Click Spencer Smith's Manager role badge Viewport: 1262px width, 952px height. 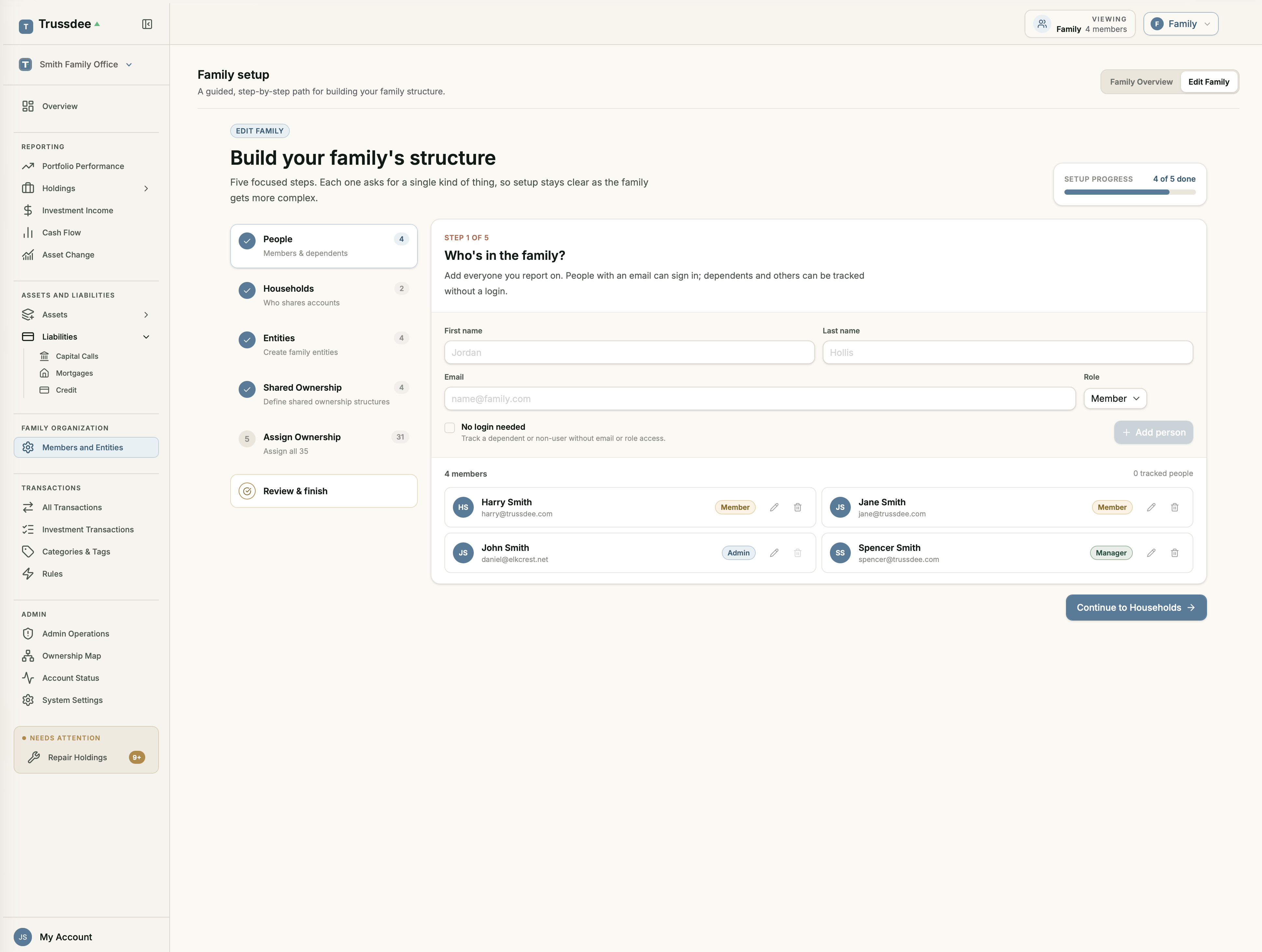(x=1111, y=553)
